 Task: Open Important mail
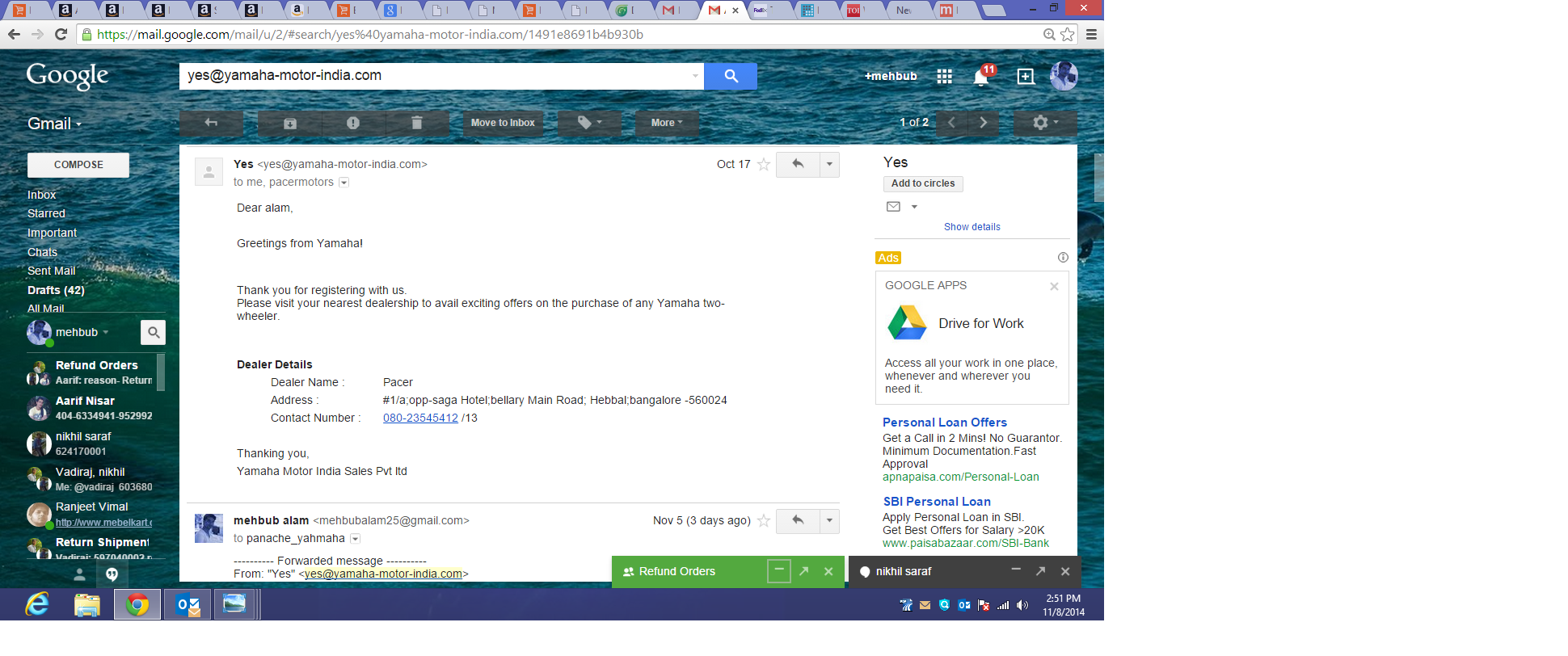tap(52, 233)
